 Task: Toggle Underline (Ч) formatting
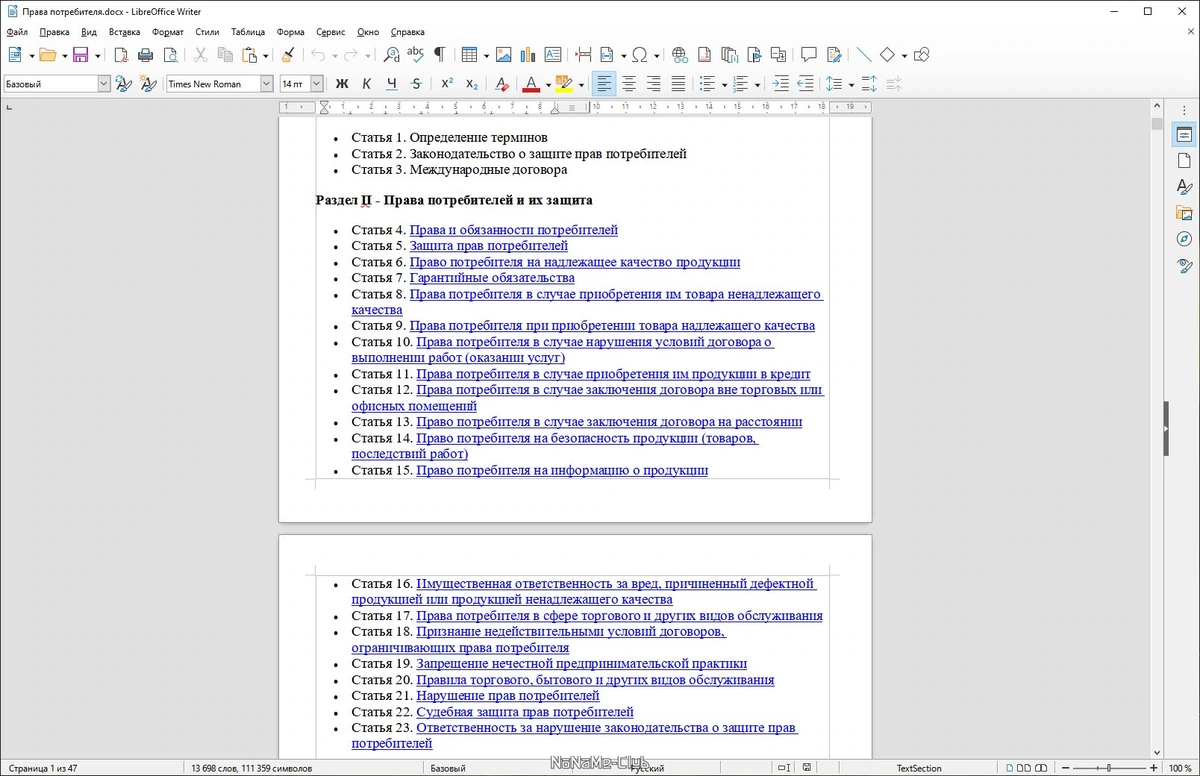[391, 84]
